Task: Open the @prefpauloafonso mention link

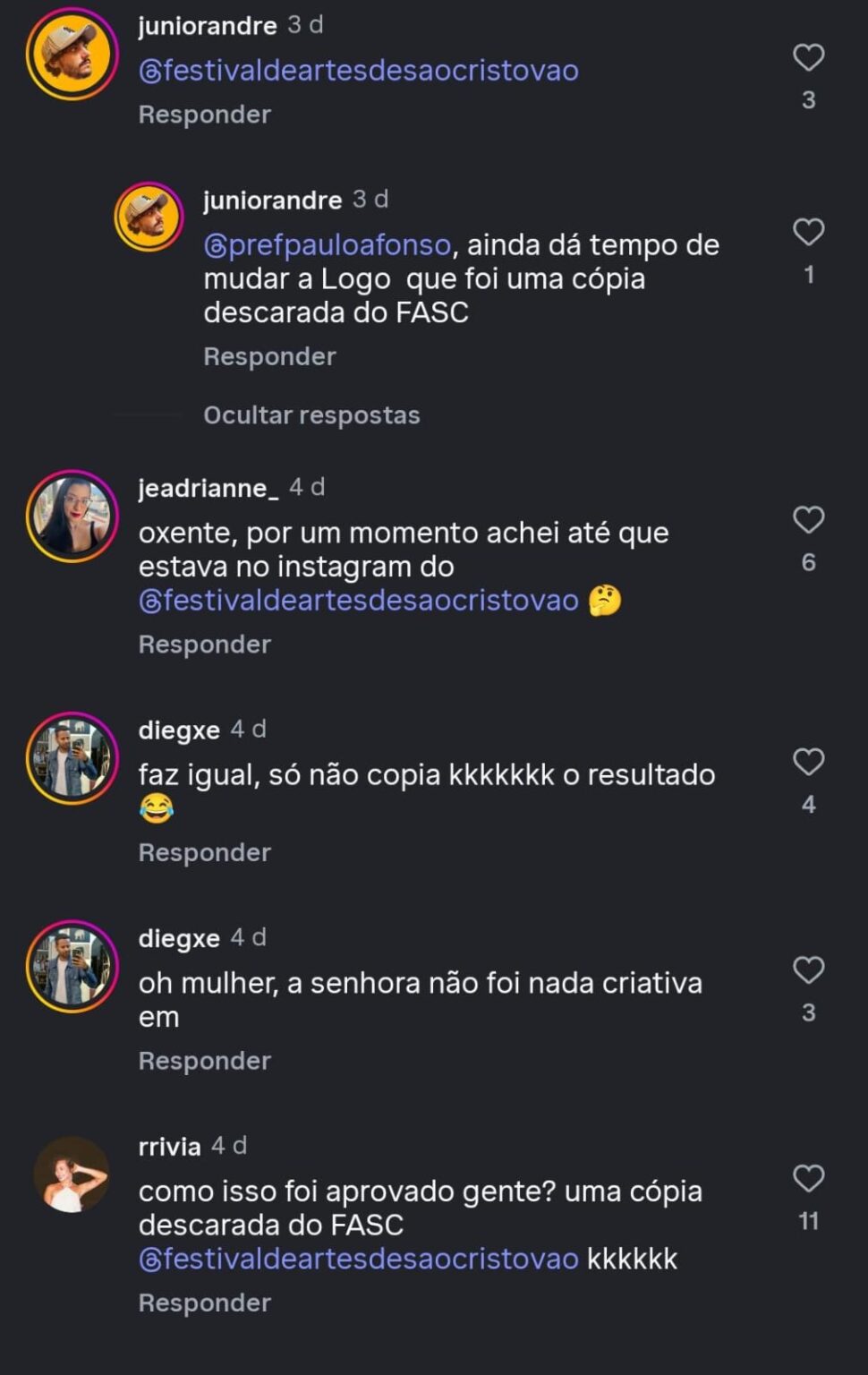Action: point(327,244)
